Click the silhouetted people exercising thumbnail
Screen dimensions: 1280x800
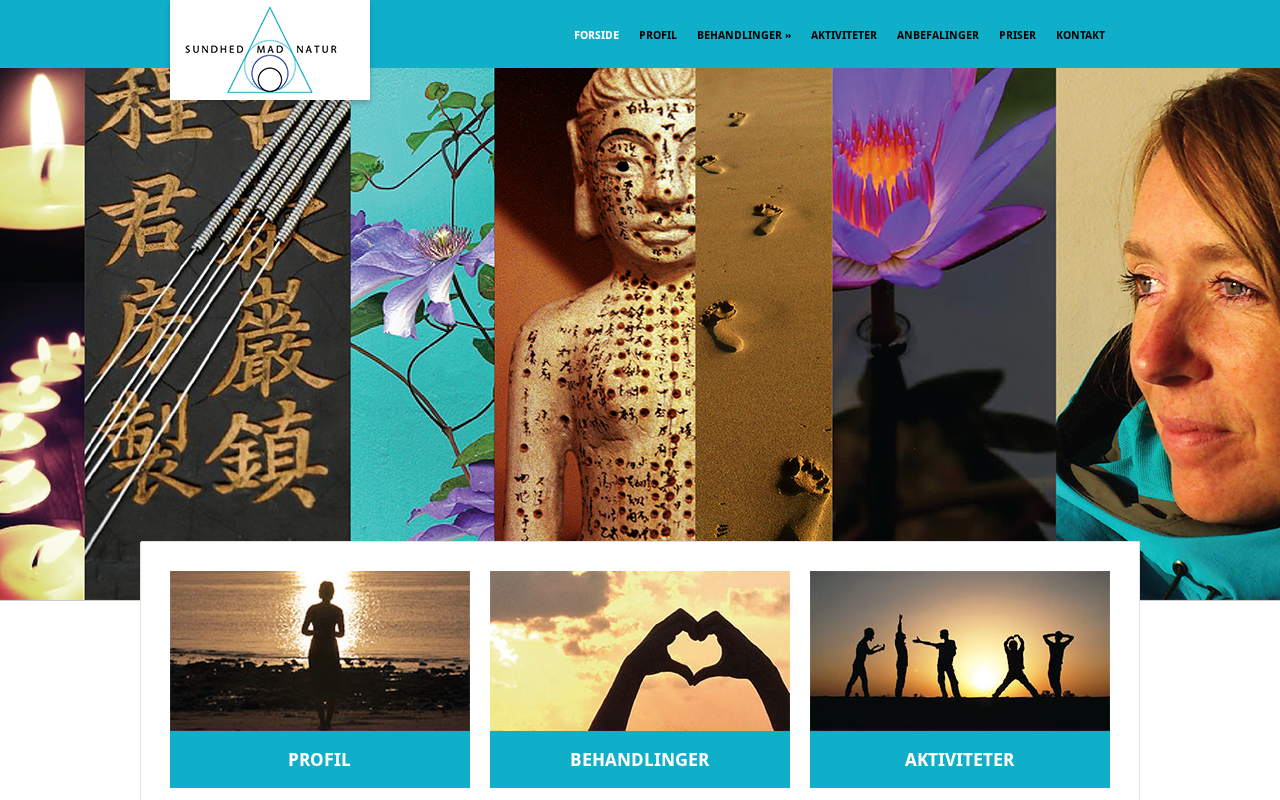(960, 651)
